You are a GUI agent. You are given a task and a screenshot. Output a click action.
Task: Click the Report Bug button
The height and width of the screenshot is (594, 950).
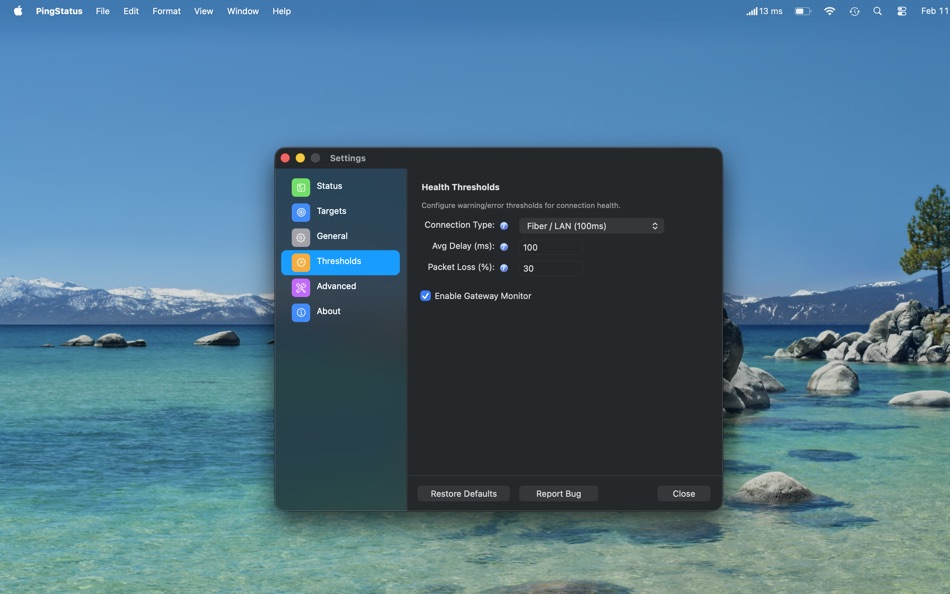coord(558,493)
